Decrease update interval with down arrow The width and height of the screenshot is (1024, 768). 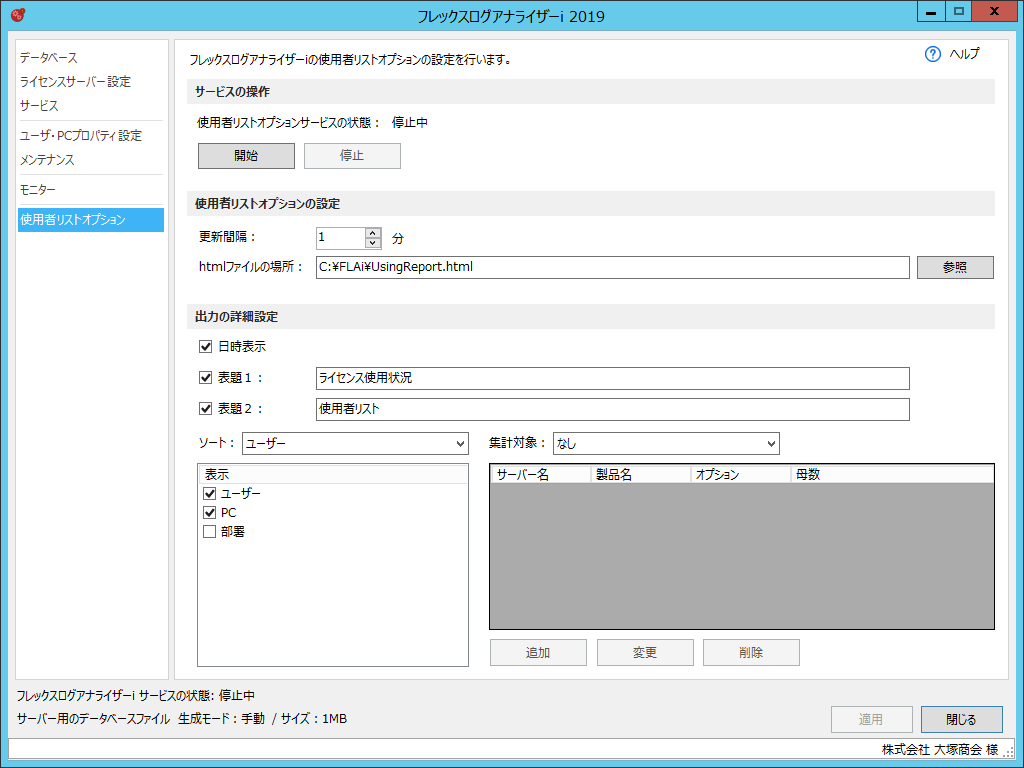click(372, 243)
